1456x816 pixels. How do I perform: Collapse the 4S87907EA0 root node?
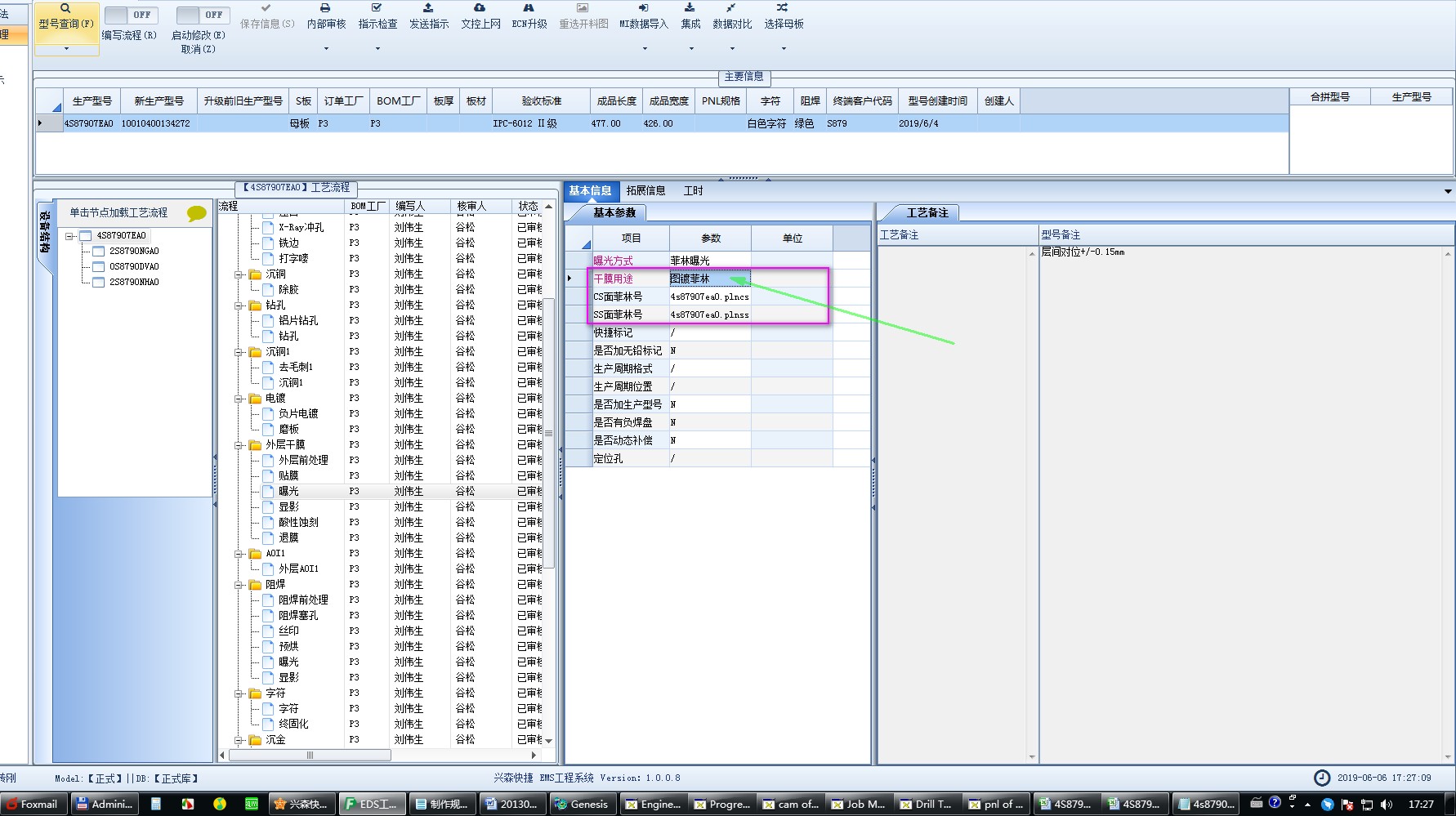70,236
